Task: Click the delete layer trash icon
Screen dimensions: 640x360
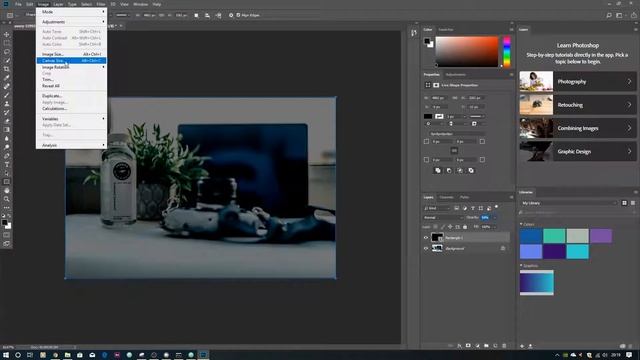Action: (x=504, y=346)
